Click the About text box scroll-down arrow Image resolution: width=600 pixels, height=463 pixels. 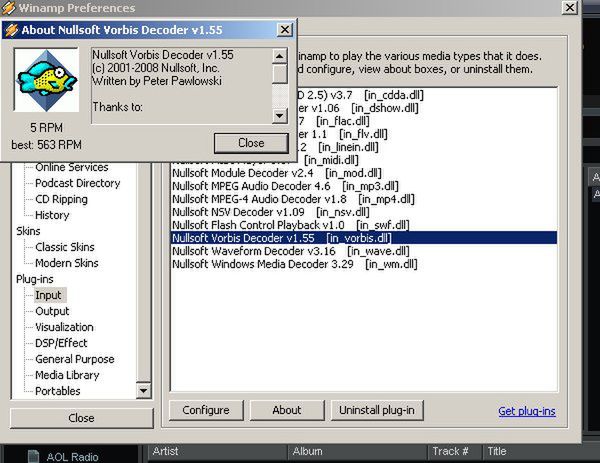coord(280,115)
